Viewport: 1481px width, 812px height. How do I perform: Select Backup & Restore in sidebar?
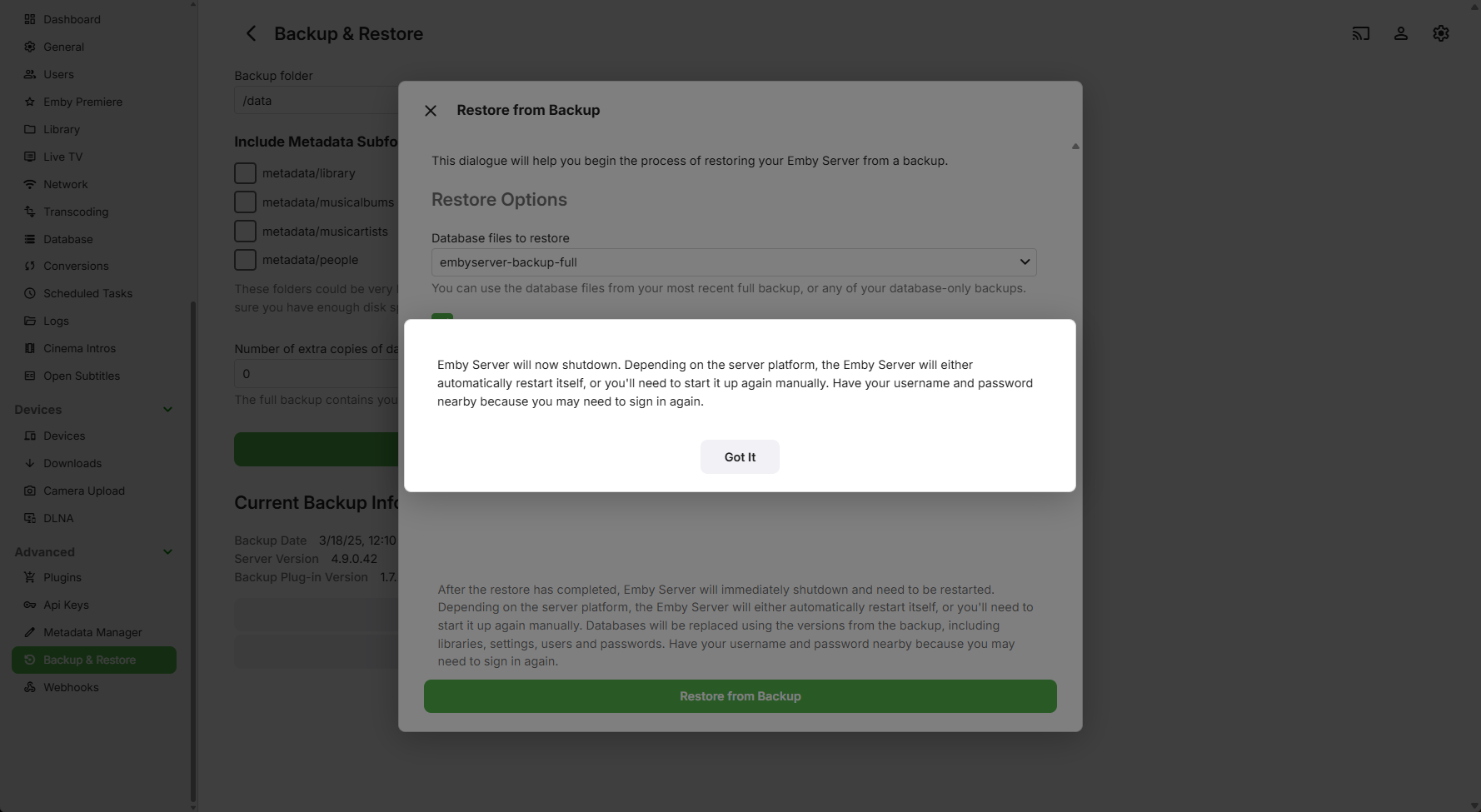tap(94, 660)
